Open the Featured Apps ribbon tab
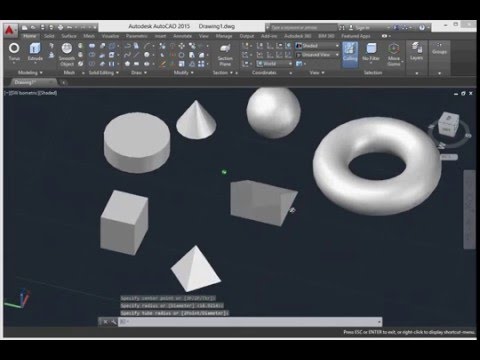 click(x=355, y=36)
